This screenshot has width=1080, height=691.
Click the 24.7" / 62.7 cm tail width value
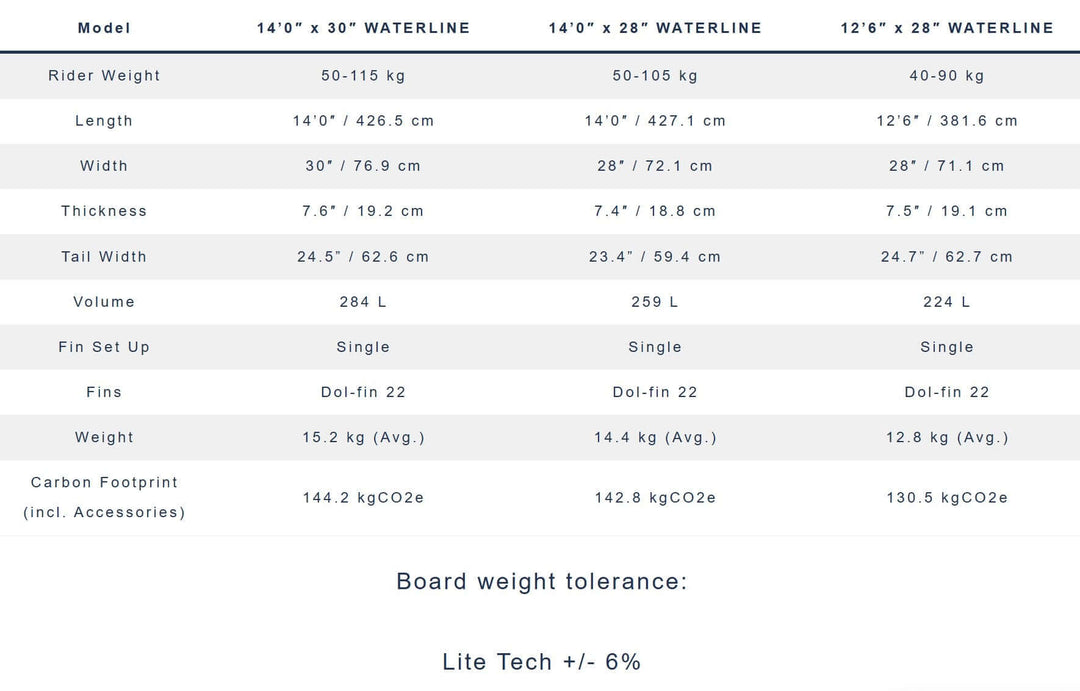point(947,257)
